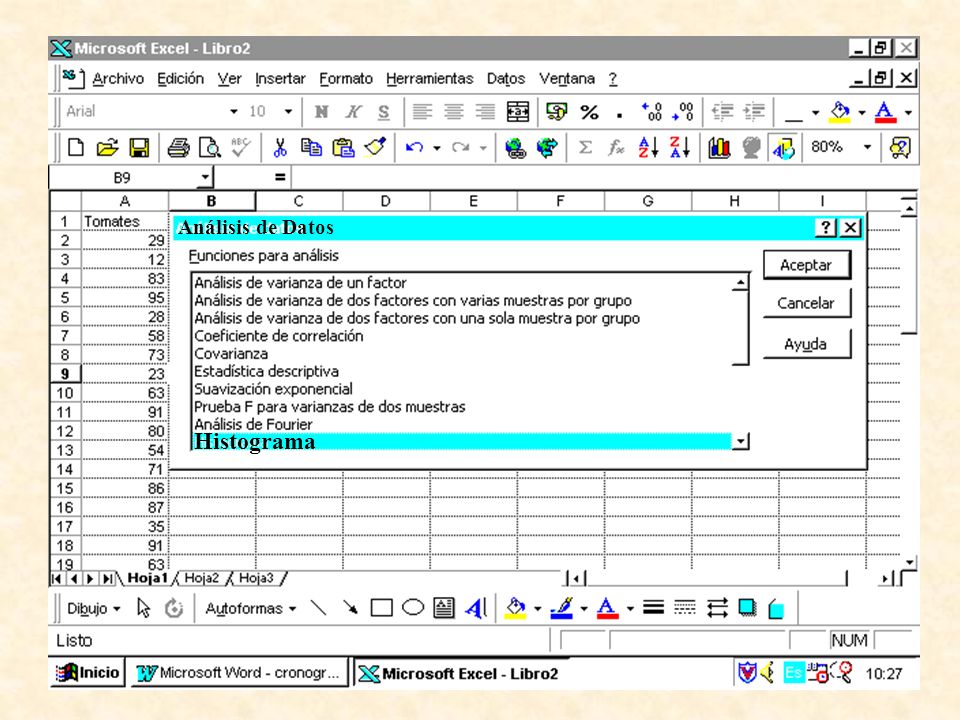Expand the 80% zoom dropdown

[x=867, y=147]
